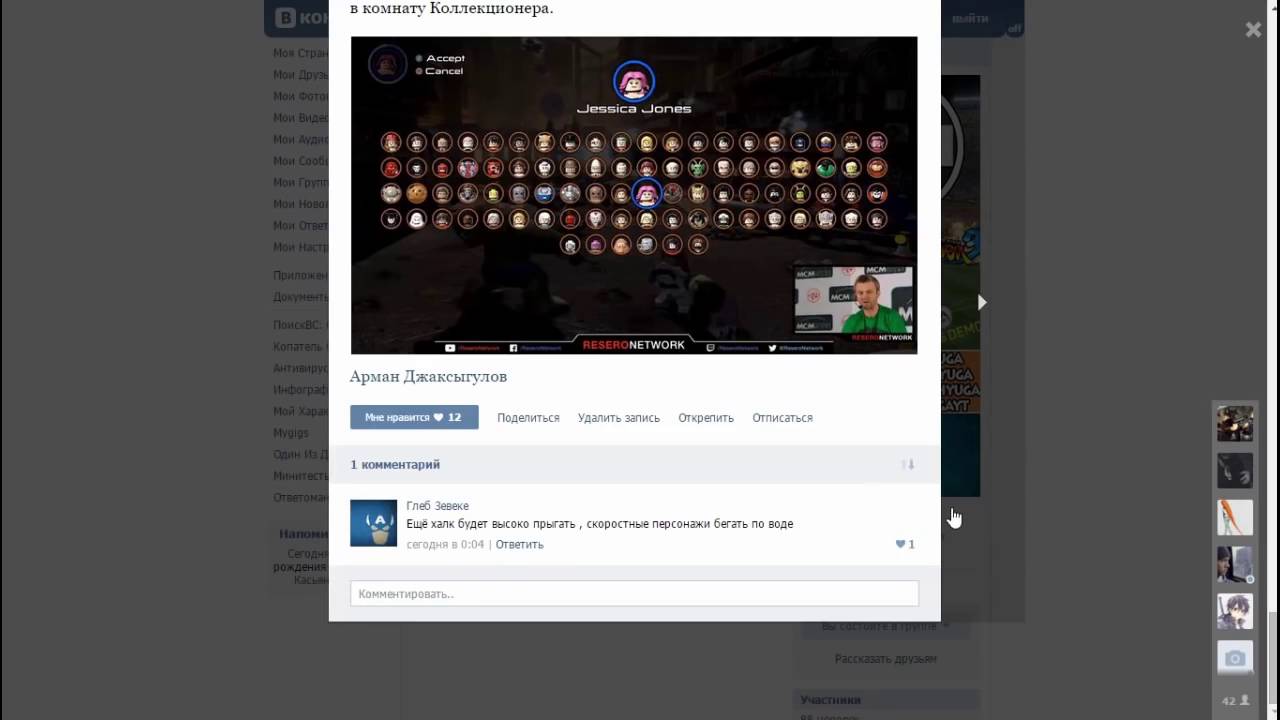Screen dimensions: 1280x720
Task: Open the second friend avatar in chat sidebar
Action: pyautogui.click(x=1235, y=471)
